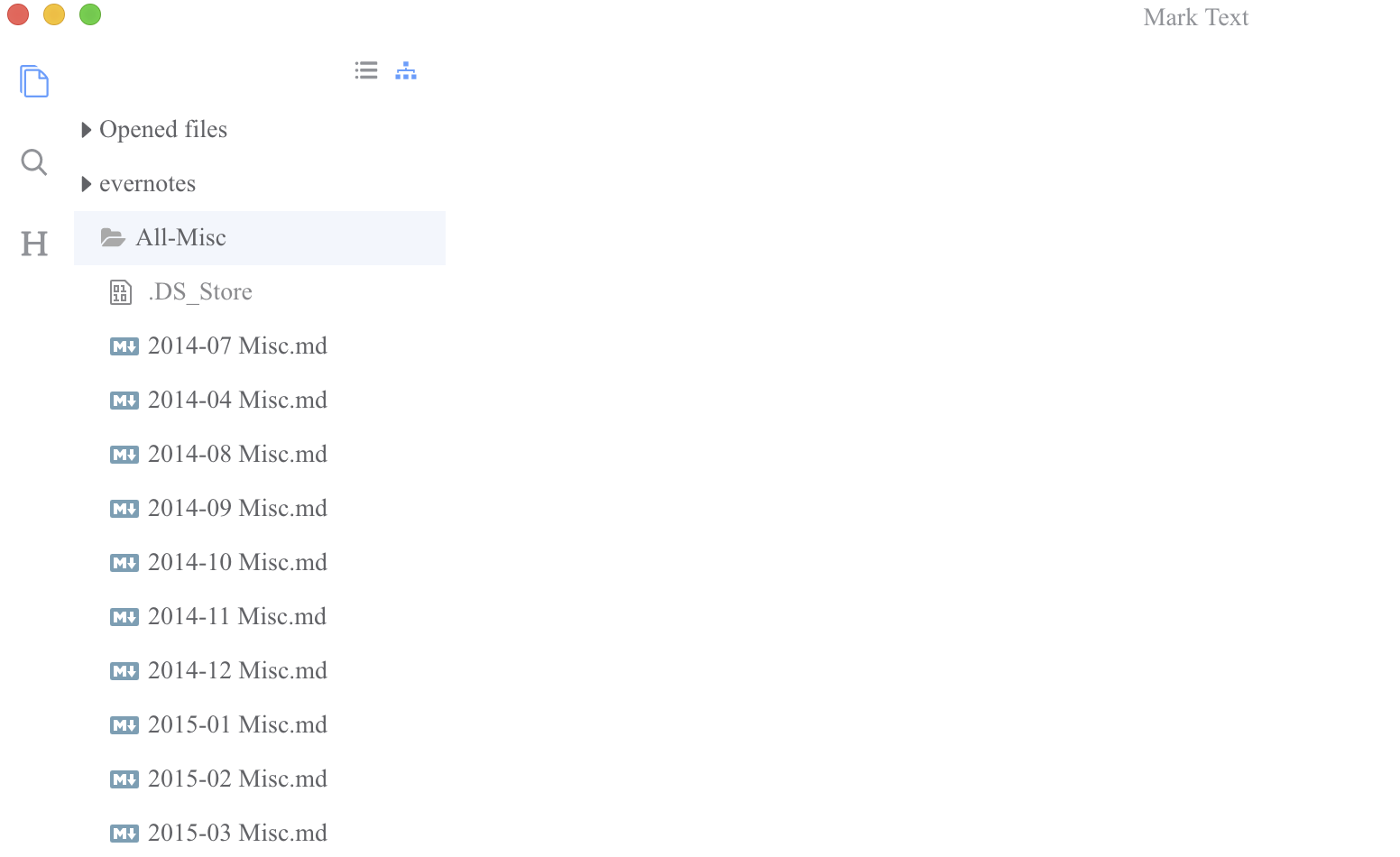This screenshot has height=857, width=1400.
Task: Select the 2014-12 Misc.md file
Action: pos(237,670)
